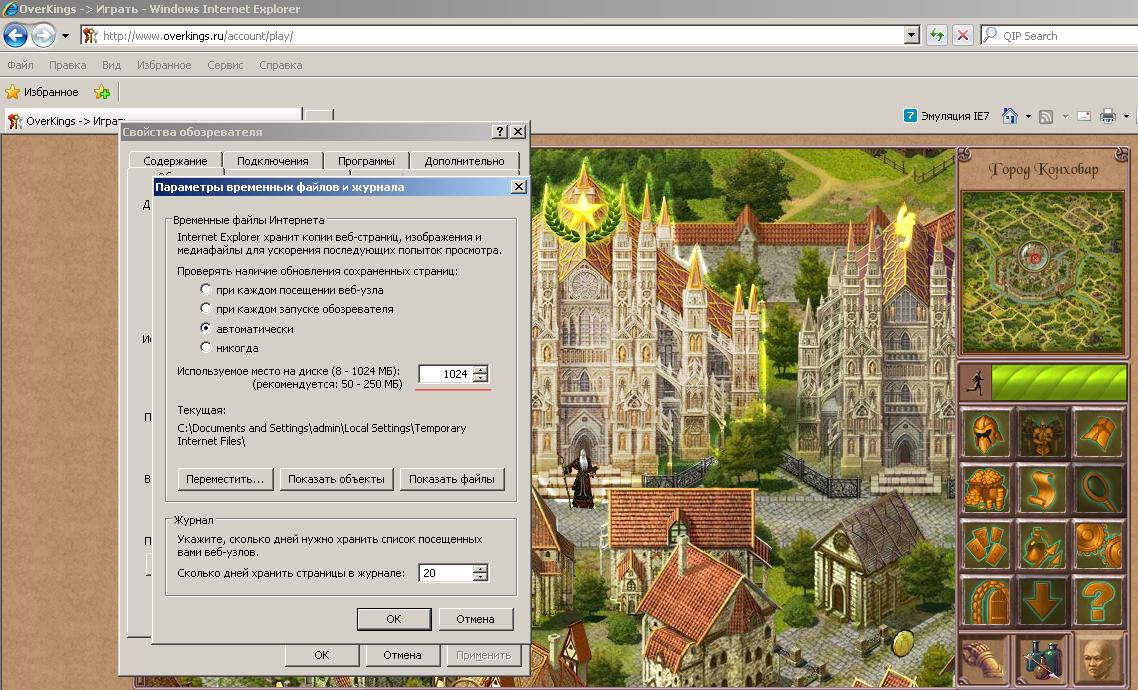Increase history days with up spinner
The width and height of the screenshot is (1138, 690).
click(x=480, y=569)
